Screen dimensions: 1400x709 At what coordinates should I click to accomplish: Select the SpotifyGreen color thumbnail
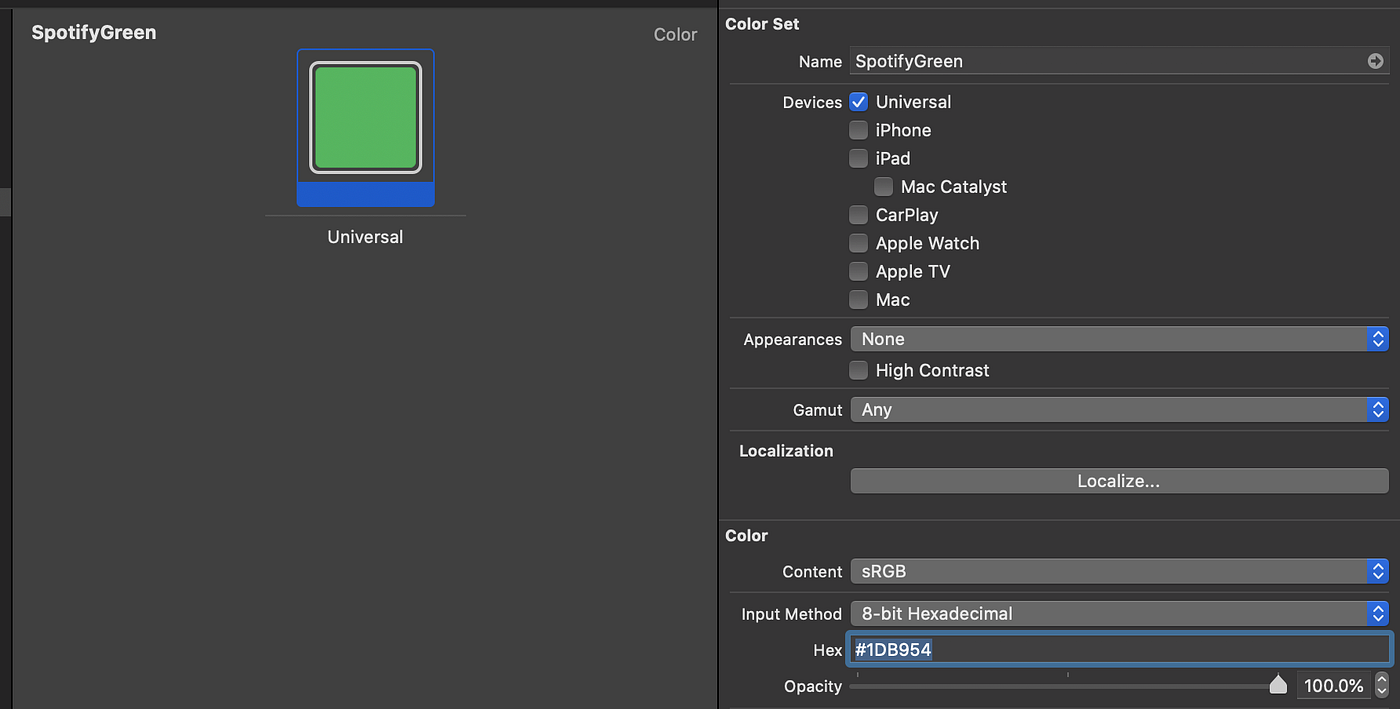click(x=365, y=117)
